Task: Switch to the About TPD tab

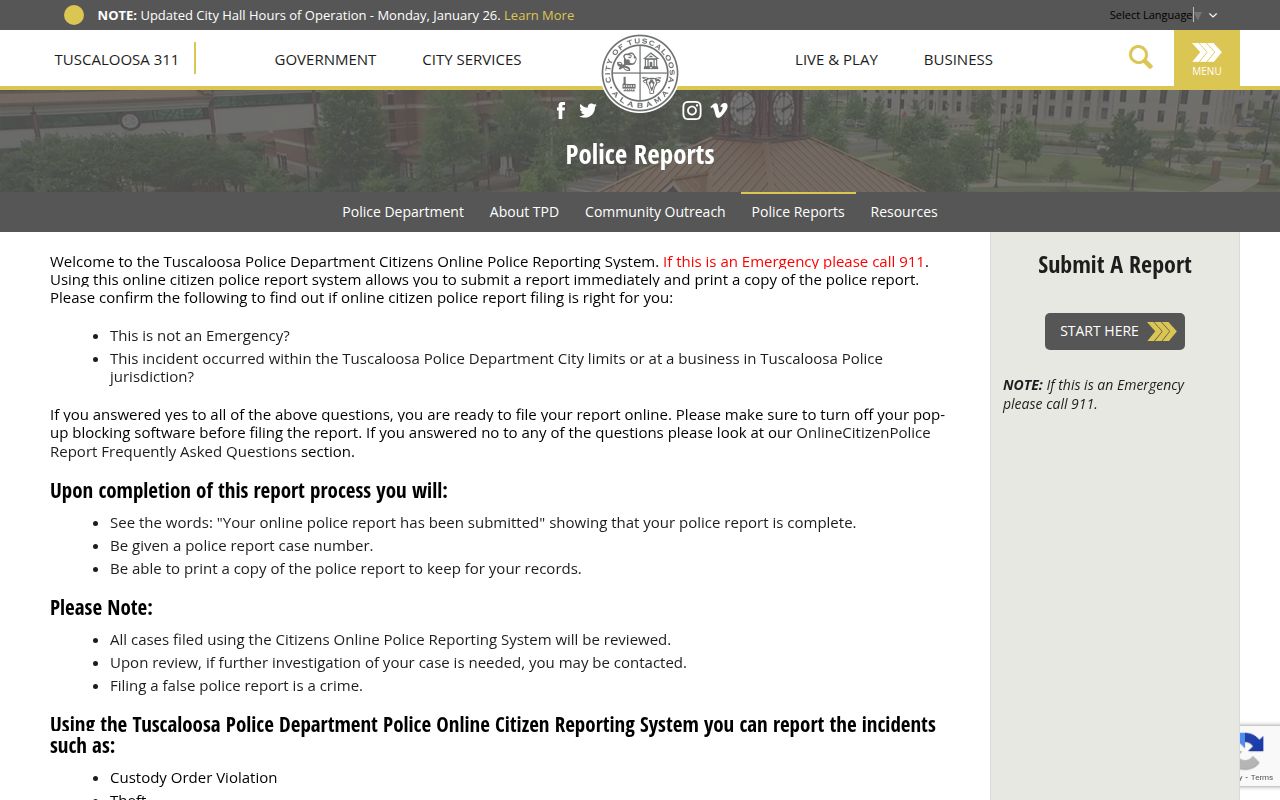Action: [x=524, y=212]
